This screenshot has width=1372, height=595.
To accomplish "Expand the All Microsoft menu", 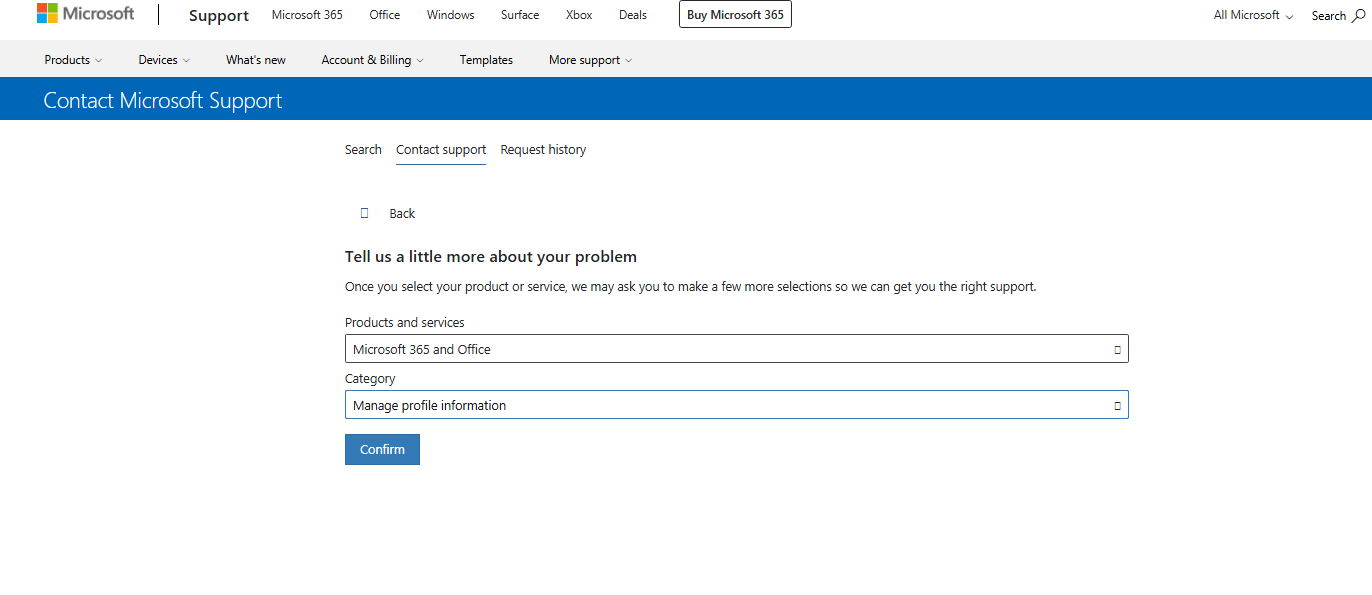I will point(1253,15).
